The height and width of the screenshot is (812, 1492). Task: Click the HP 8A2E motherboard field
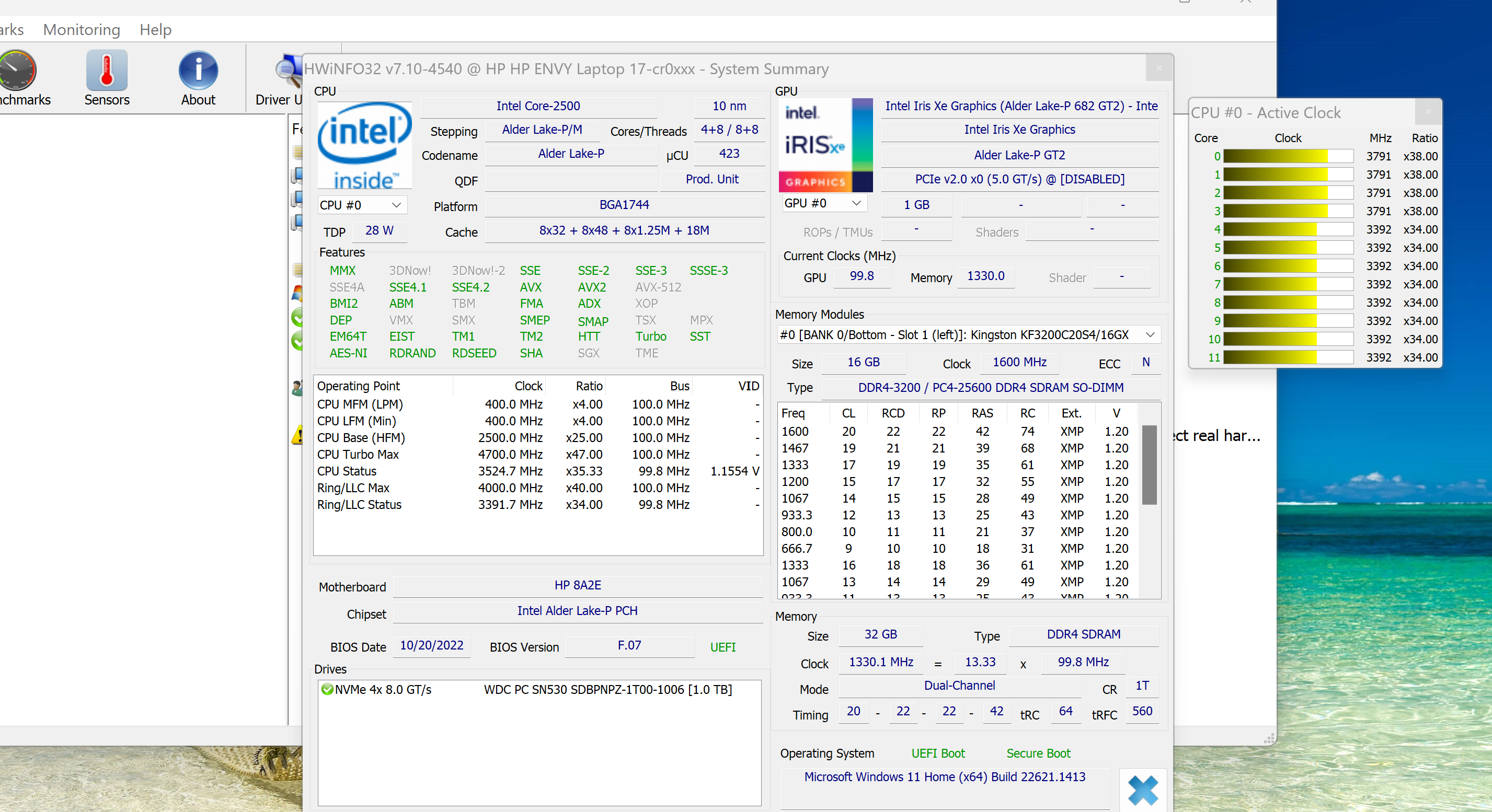coord(577,585)
